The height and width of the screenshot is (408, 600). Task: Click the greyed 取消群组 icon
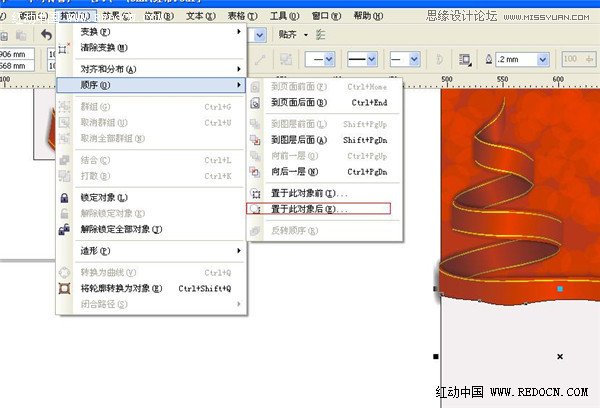point(64,122)
